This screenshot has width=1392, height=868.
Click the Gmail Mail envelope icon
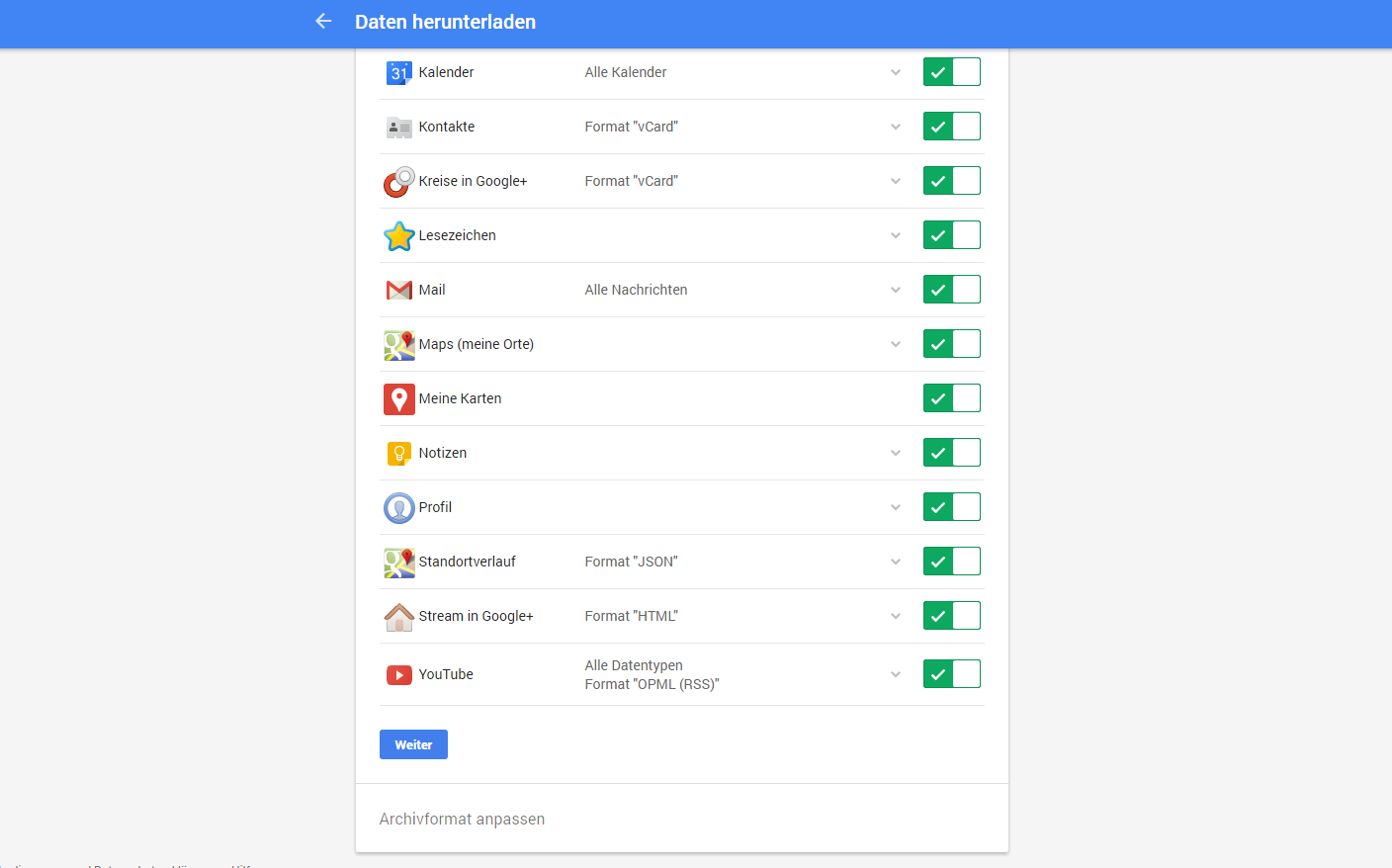tap(398, 290)
